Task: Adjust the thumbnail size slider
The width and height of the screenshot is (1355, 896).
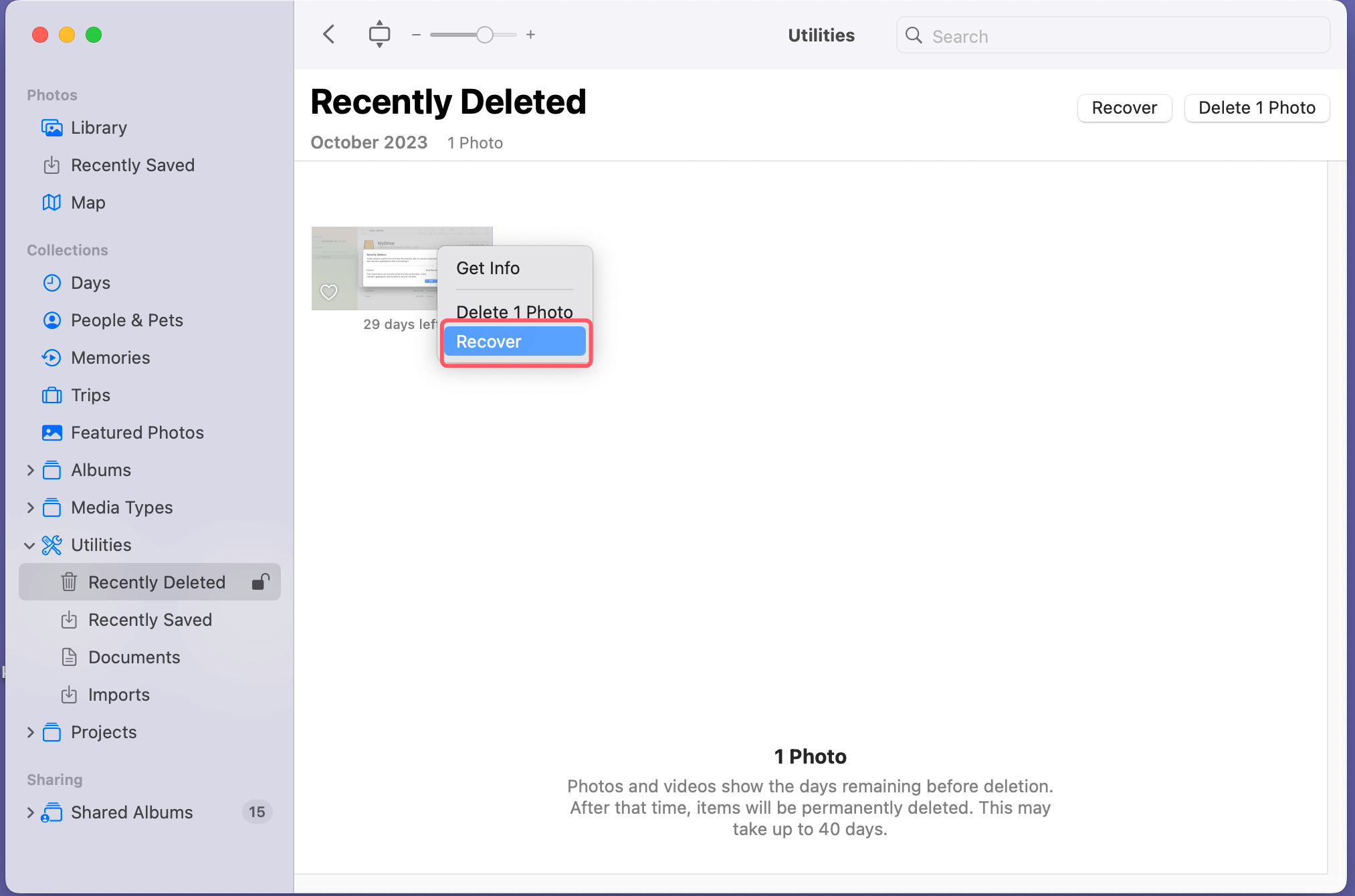Action: [x=486, y=34]
